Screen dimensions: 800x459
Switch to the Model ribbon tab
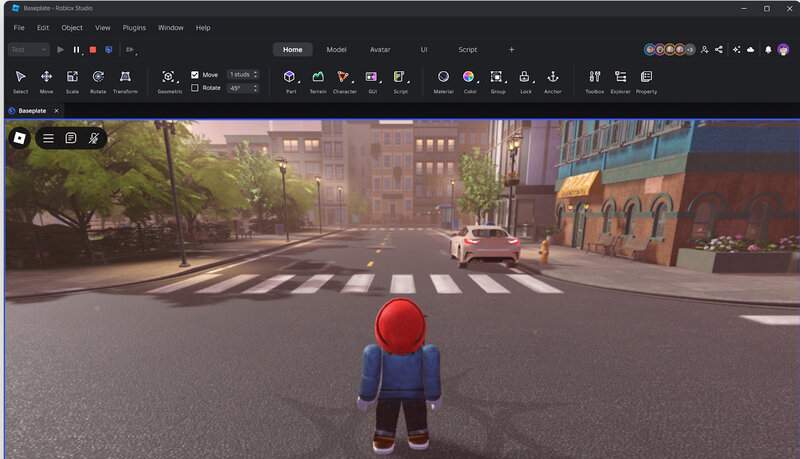[x=336, y=49]
